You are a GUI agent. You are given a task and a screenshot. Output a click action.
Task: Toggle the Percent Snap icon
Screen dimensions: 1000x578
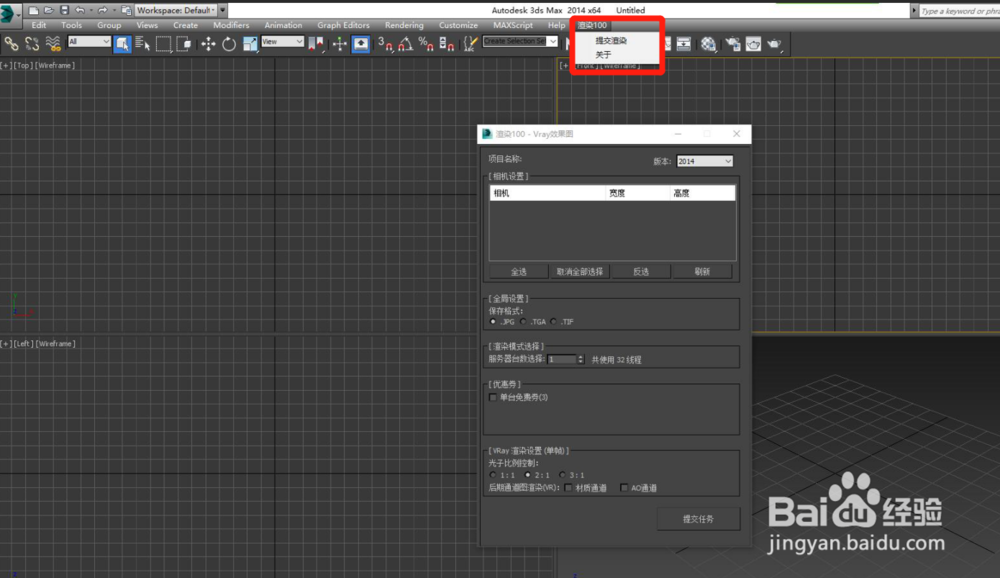coord(426,43)
